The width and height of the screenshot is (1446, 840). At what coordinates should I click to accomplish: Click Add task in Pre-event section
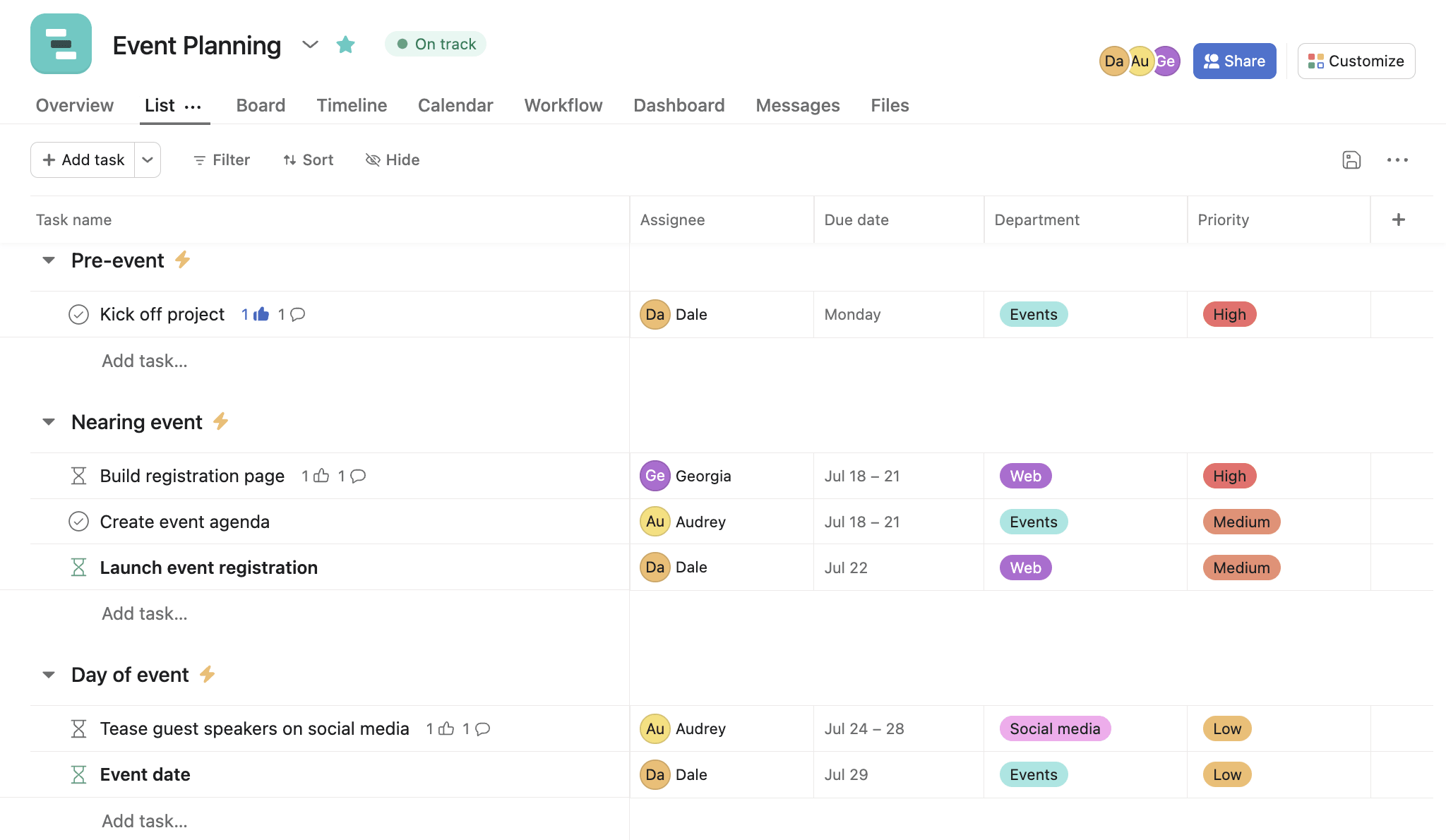[x=143, y=358]
